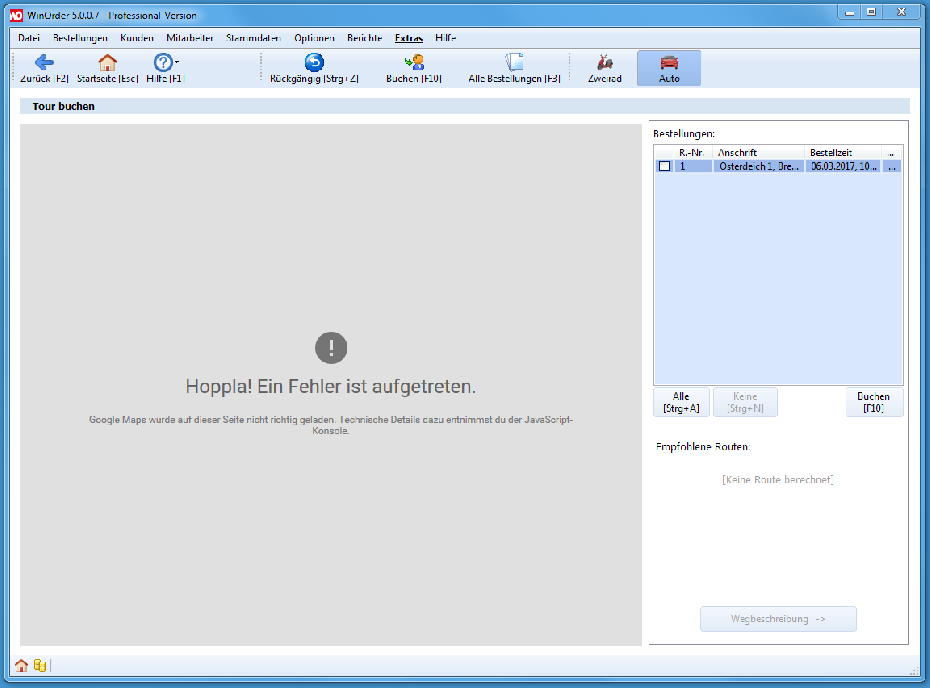The width and height of the screenshot is (930, 688).
Task: Click the Rückgängig undo icon
Action: click(314, 63)
